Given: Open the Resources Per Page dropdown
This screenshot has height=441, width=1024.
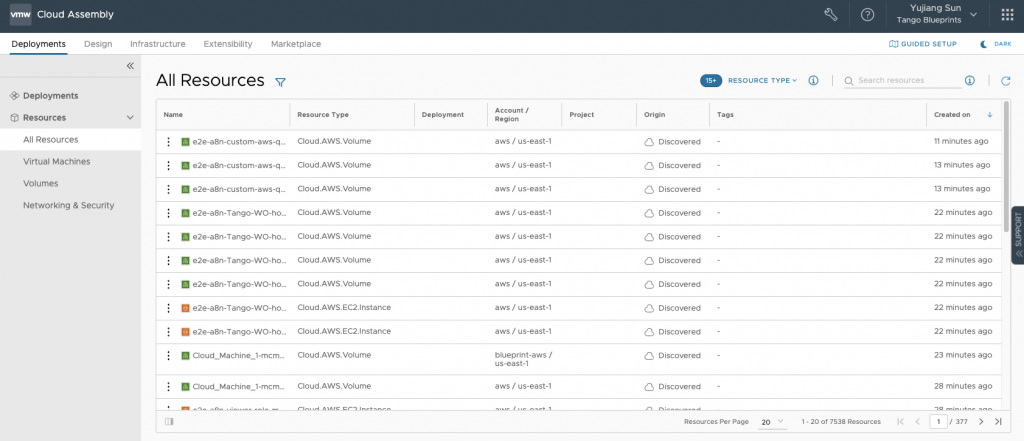Looking at the screenshot, I should (x=772, y=422).
